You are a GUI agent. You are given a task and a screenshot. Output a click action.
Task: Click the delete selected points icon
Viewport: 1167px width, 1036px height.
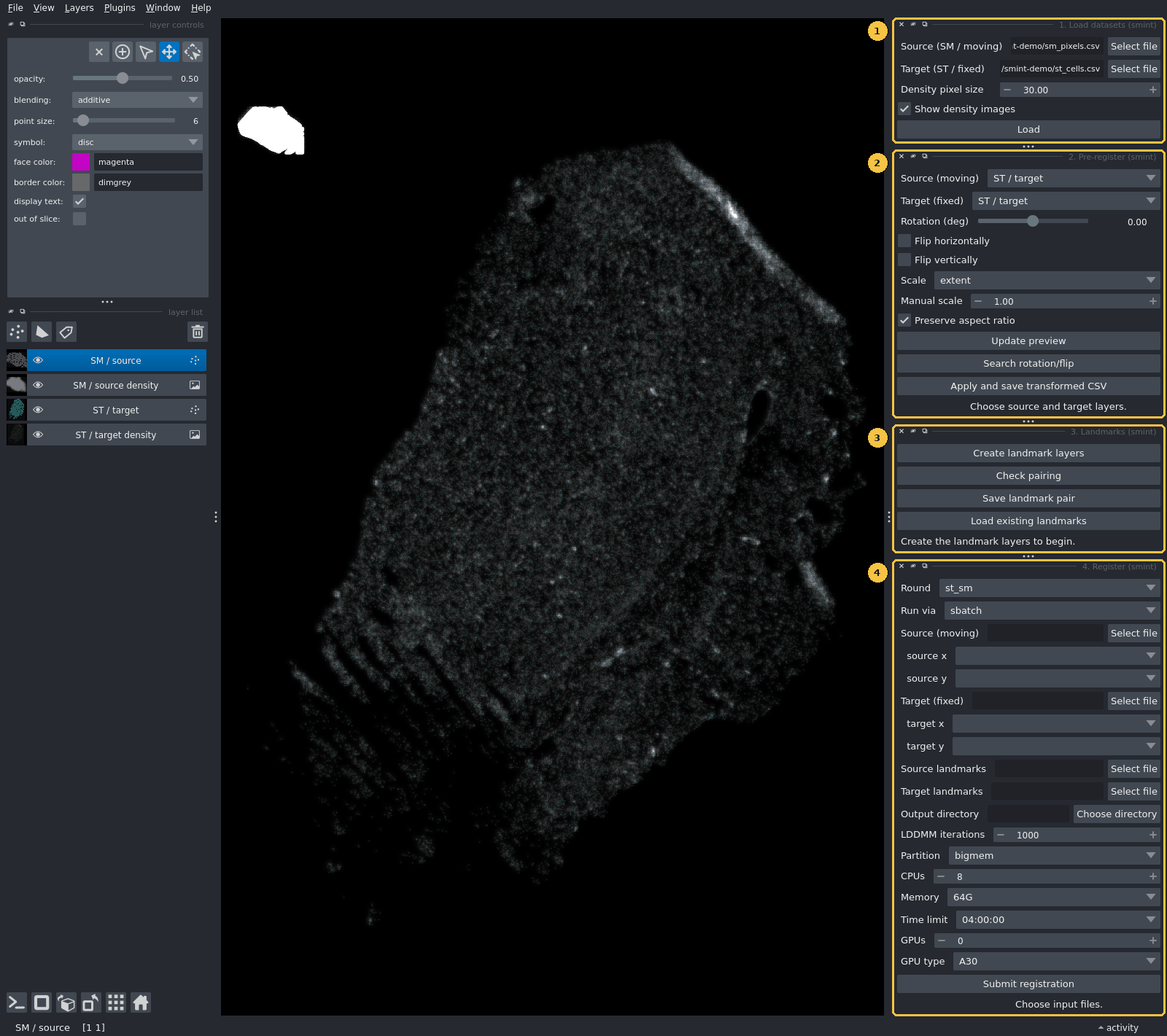click(x=99, y=52)
